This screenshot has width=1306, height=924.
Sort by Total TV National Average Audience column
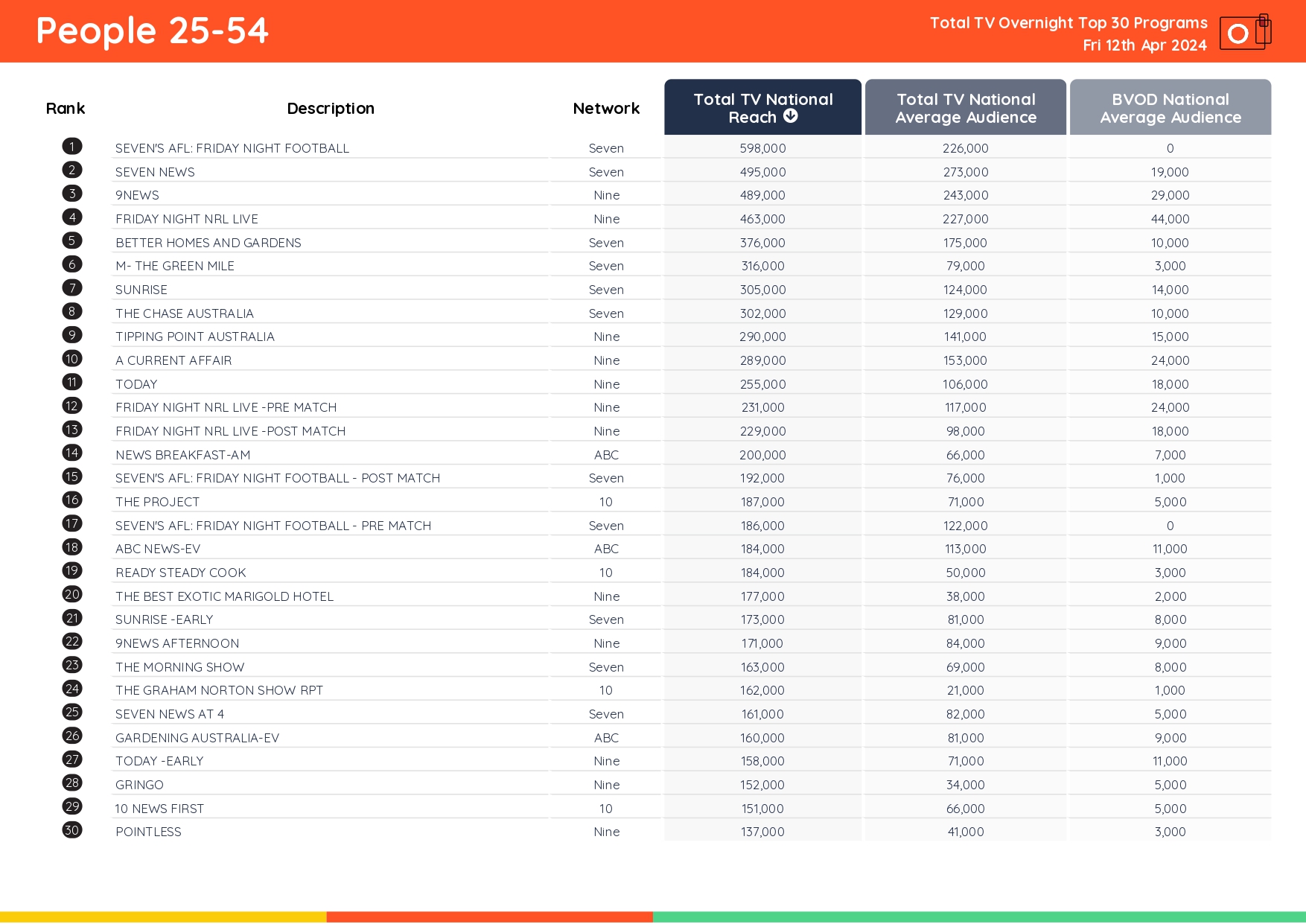[x=965, y=107]
